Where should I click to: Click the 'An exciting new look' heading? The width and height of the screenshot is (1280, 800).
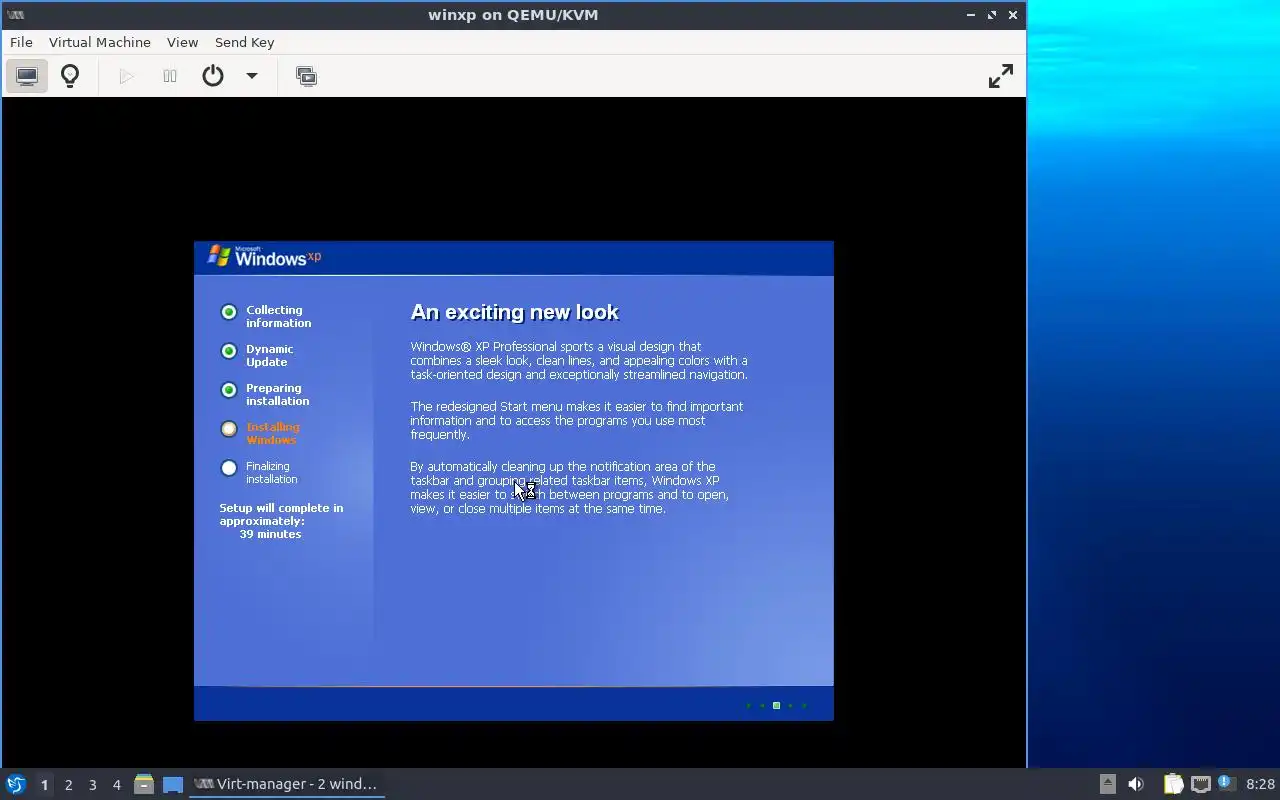pos(514,312)
